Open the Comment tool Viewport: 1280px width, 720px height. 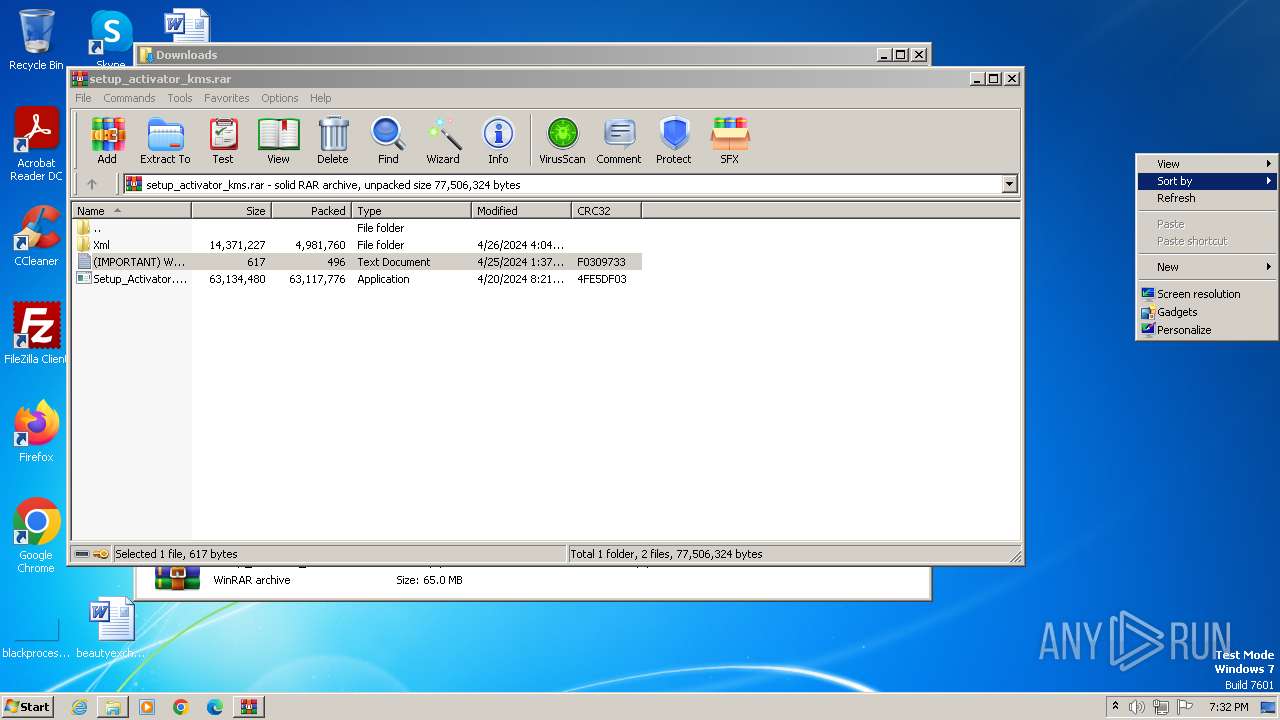click(x=619, y=140)
